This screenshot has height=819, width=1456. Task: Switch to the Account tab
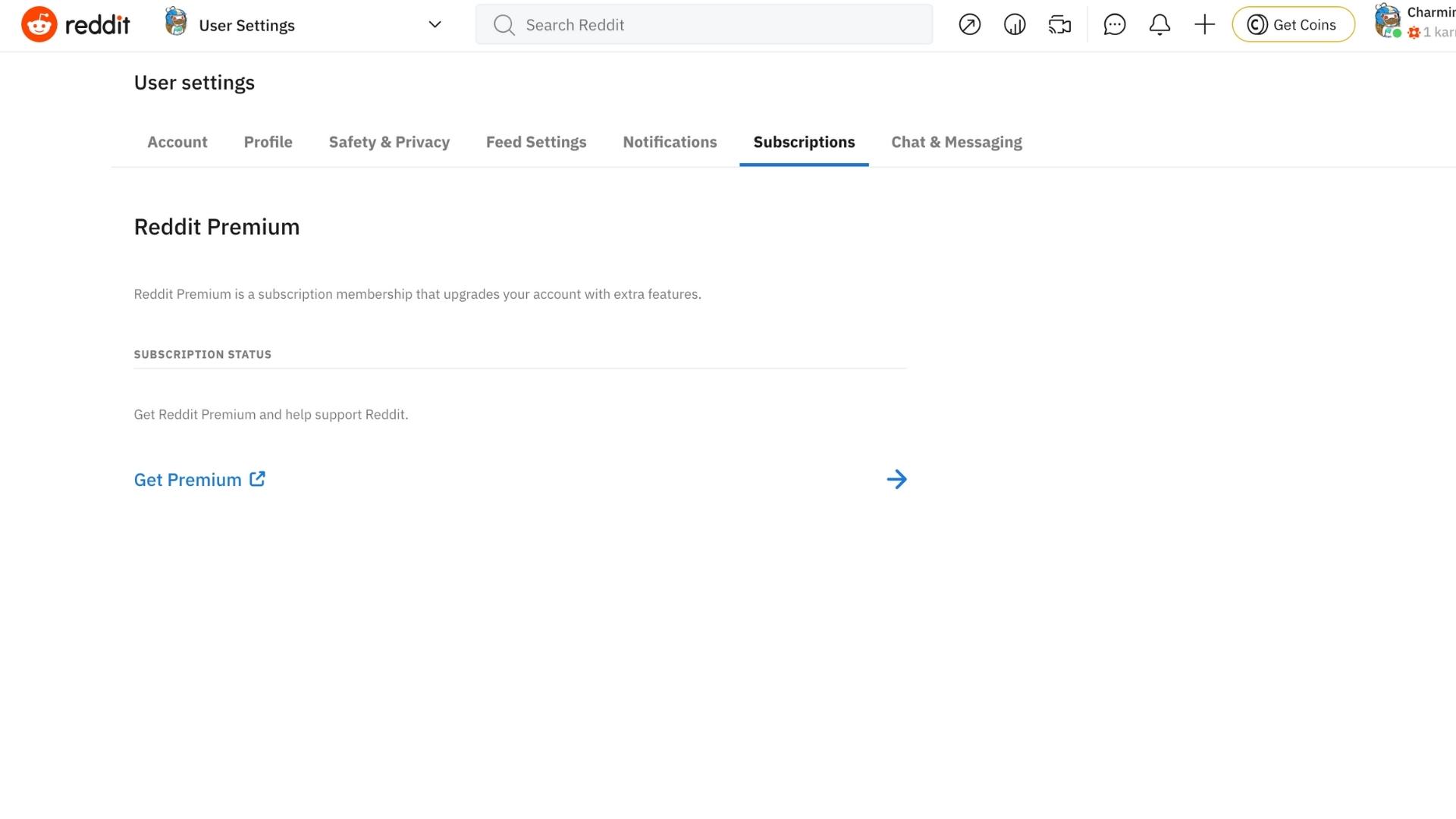(177, 142)
